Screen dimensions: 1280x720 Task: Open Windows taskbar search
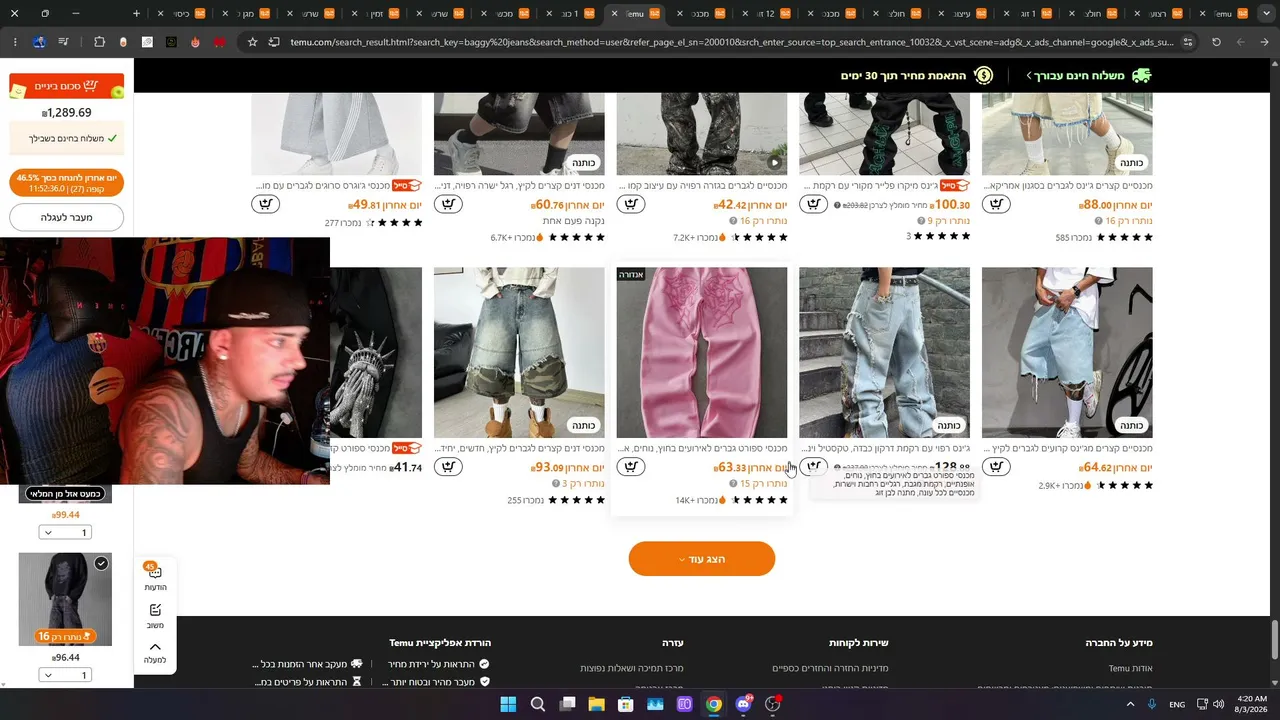[538, 704]
